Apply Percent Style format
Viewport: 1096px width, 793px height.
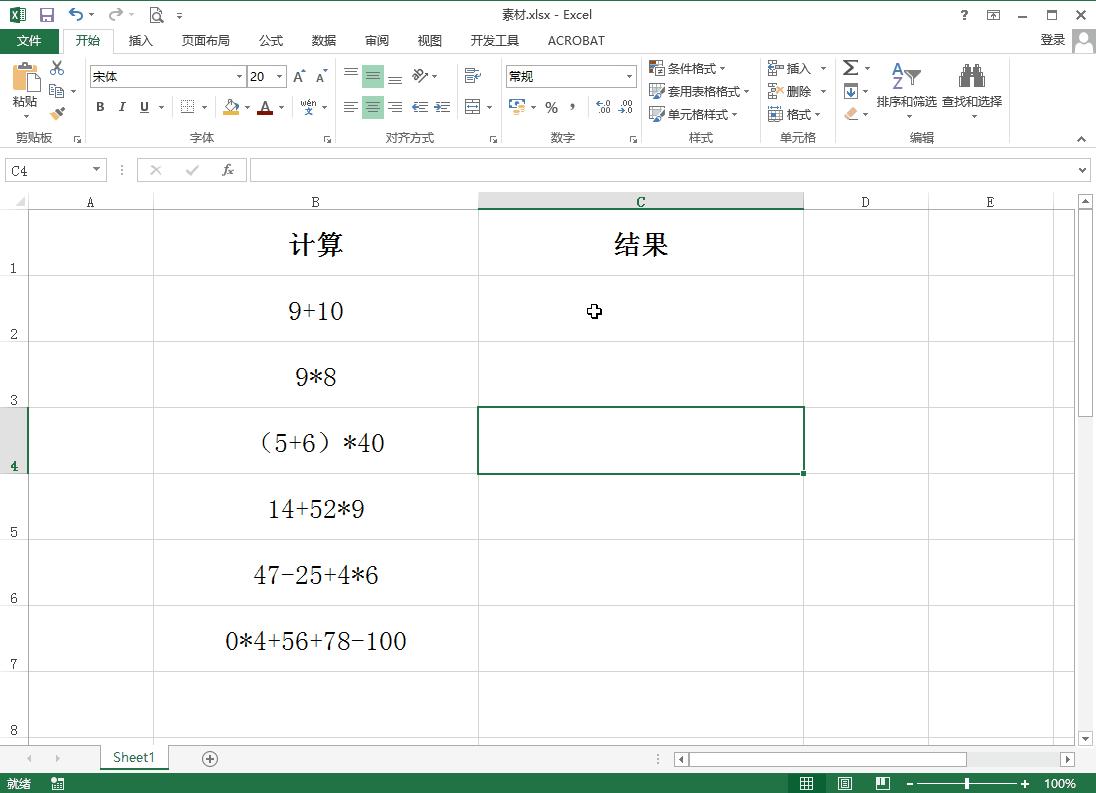click(551, 107)
